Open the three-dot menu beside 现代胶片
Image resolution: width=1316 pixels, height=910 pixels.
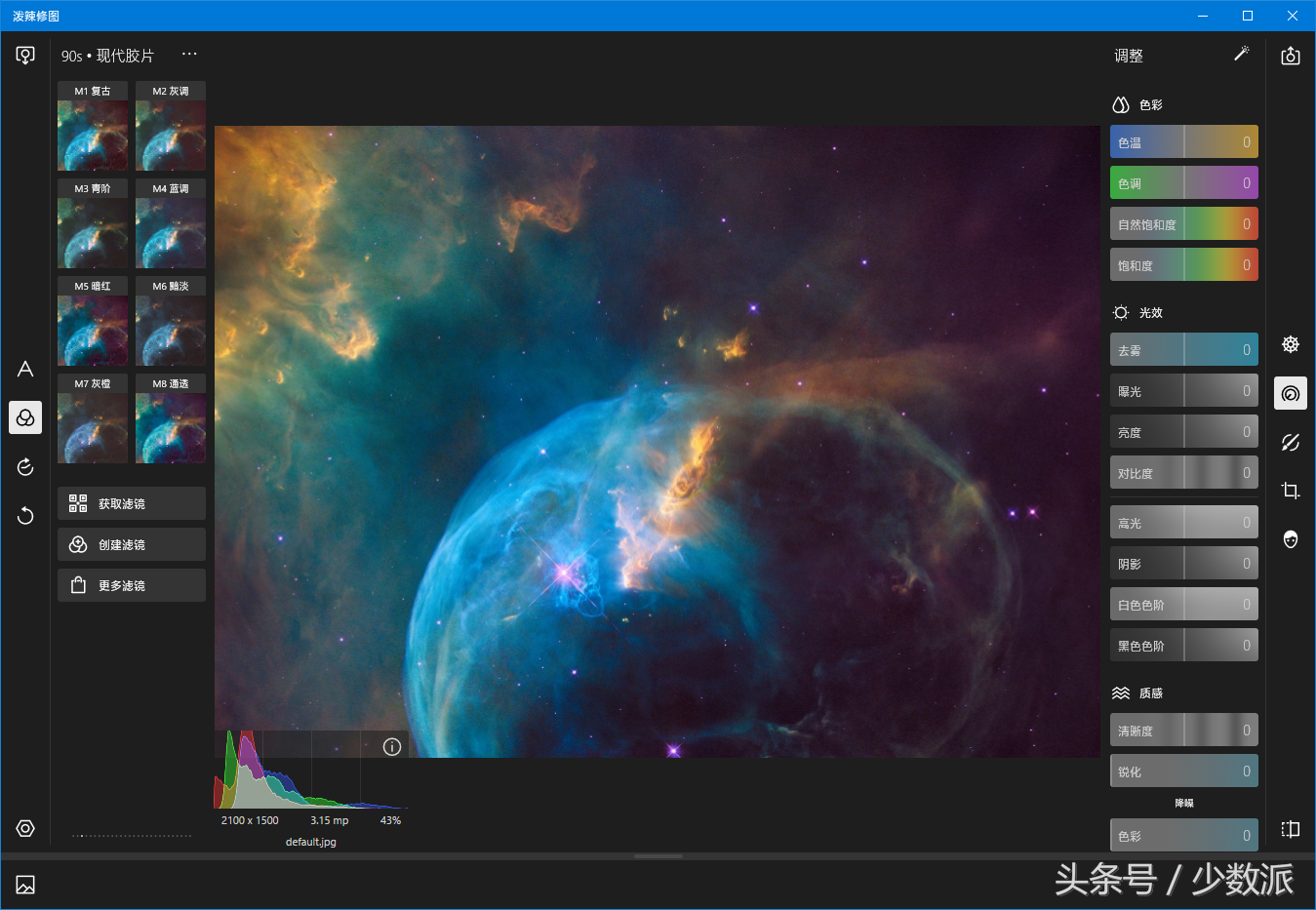point(189,55)
